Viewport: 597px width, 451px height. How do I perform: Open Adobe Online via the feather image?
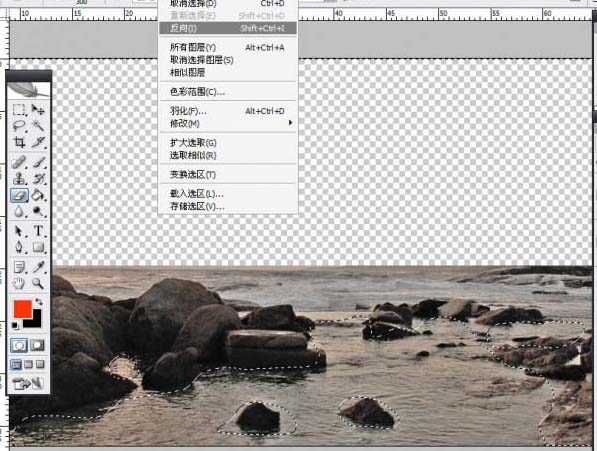point(29,90)
